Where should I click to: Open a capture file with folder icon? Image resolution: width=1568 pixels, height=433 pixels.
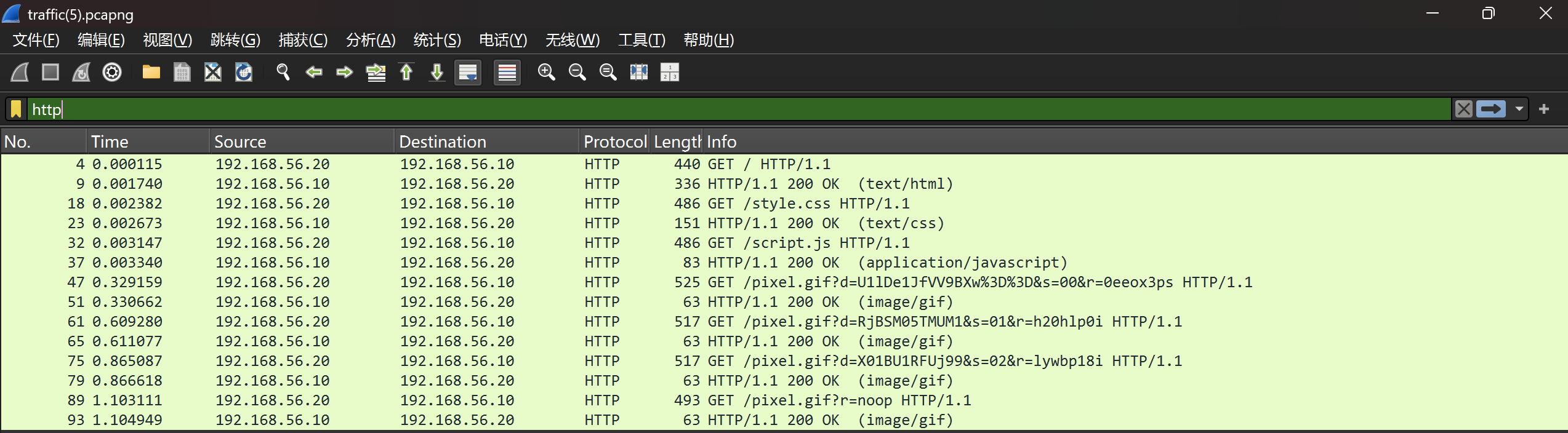coord(151,73)
